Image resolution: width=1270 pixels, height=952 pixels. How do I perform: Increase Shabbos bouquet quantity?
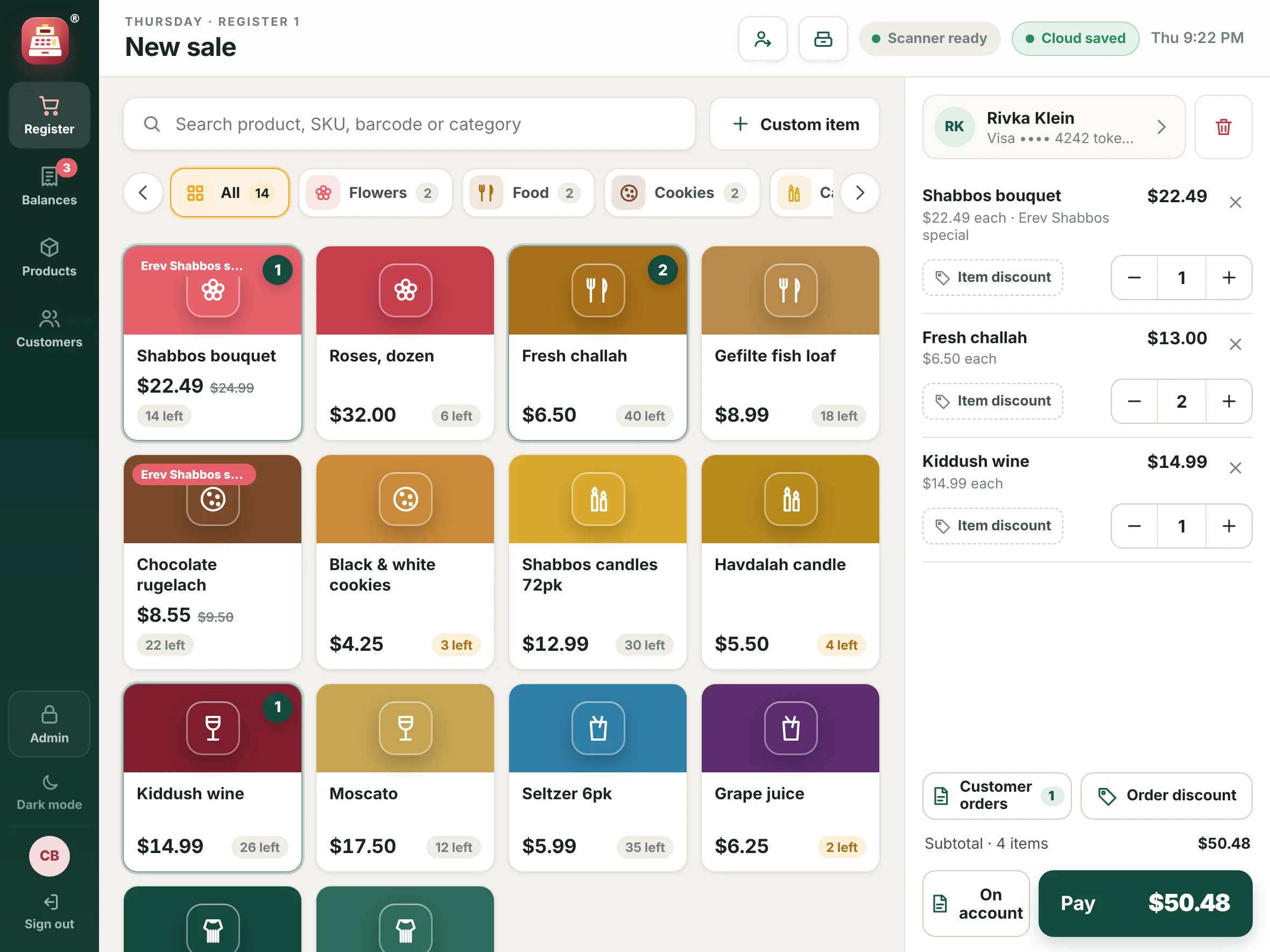pyautogui.click(x=1228, y=278)
